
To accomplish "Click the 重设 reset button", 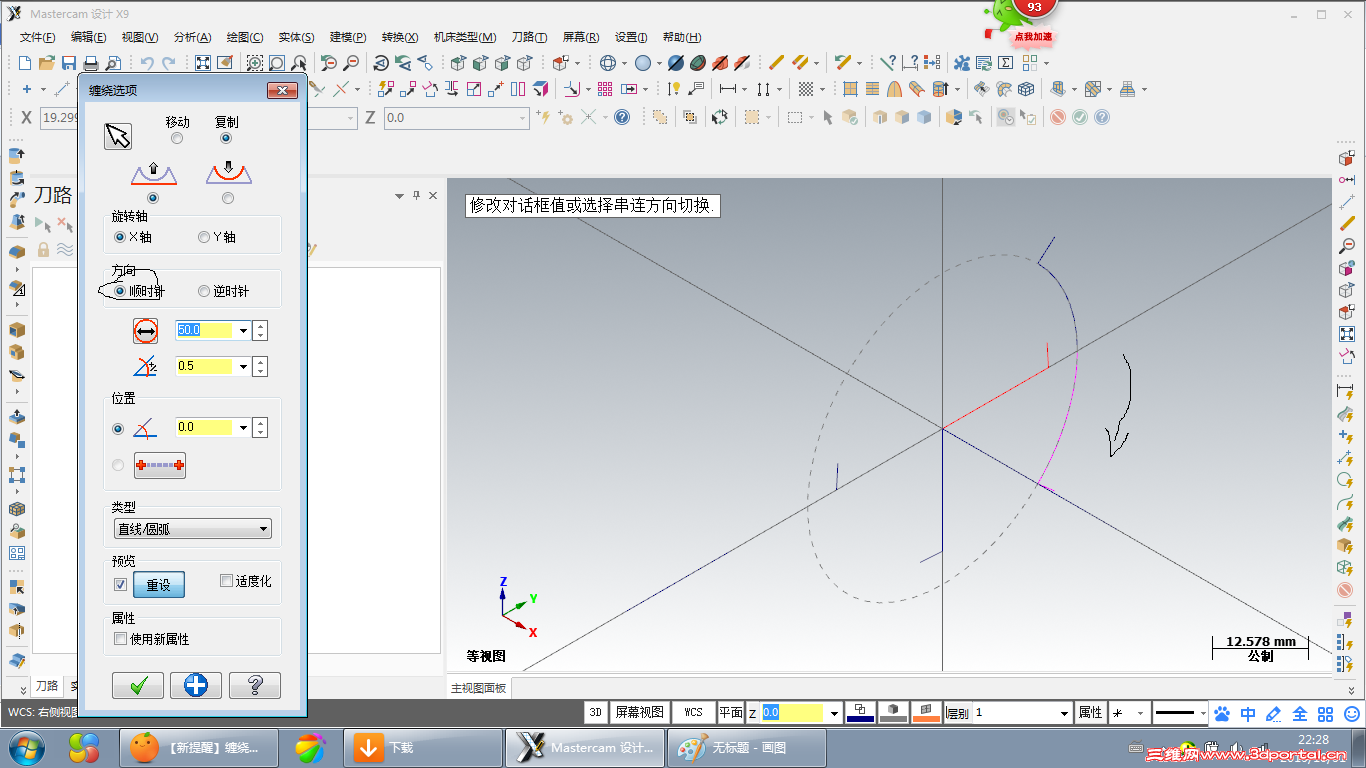I will [159, 585].
